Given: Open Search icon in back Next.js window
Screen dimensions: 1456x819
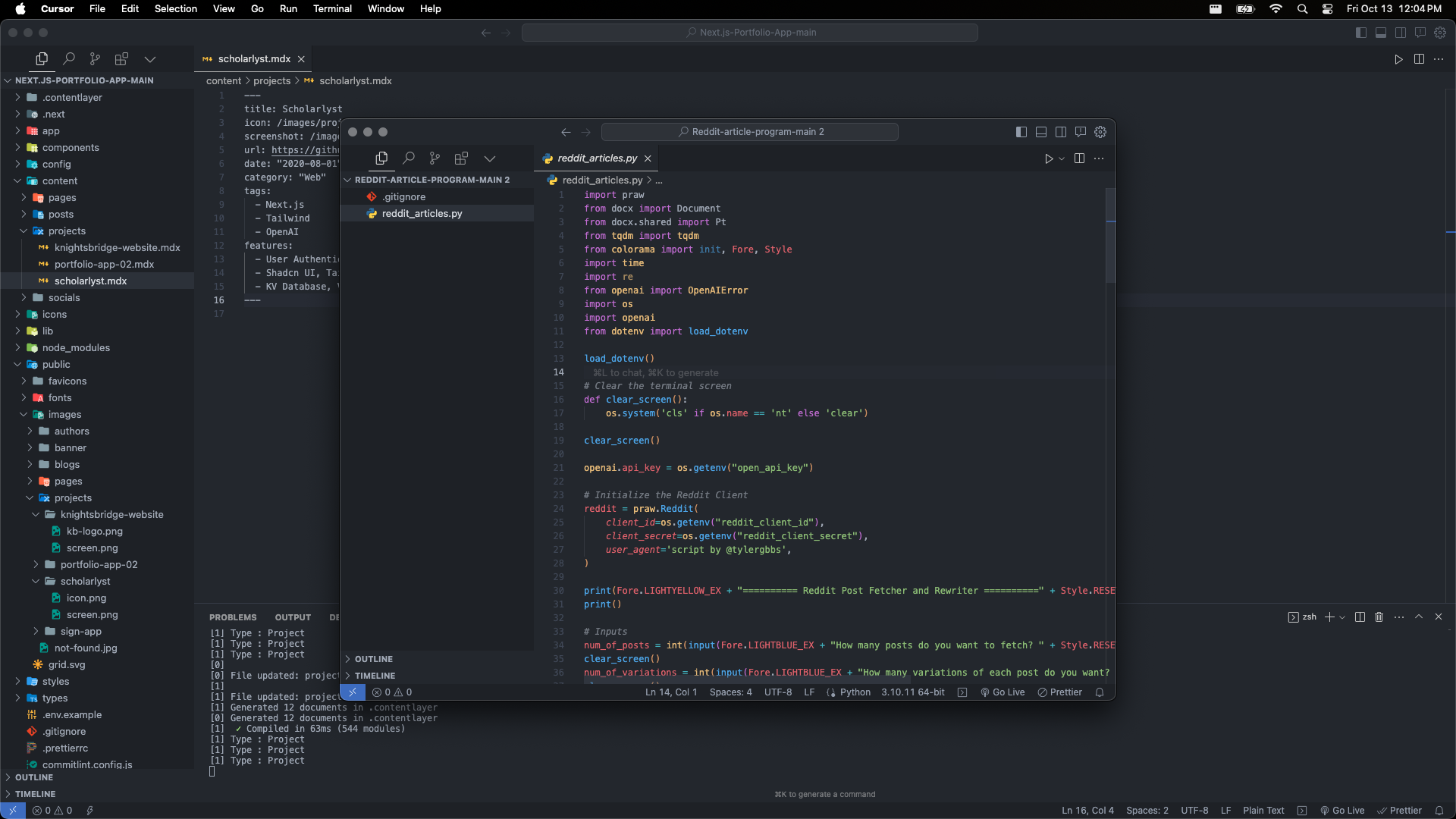Looking at the screenshot, I should pos(69,59).
